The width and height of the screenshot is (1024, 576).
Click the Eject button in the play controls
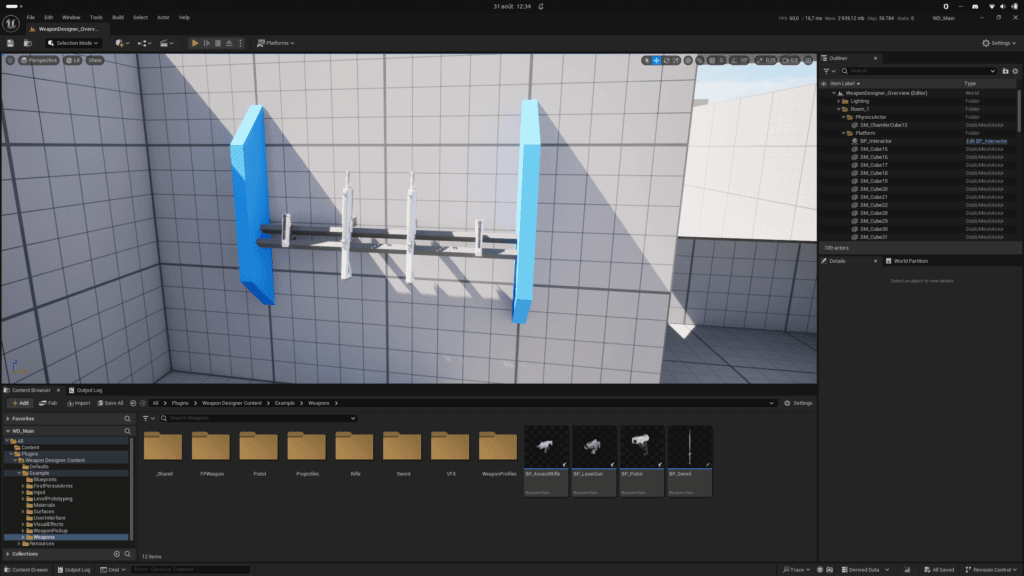click(x=229, y=43)
